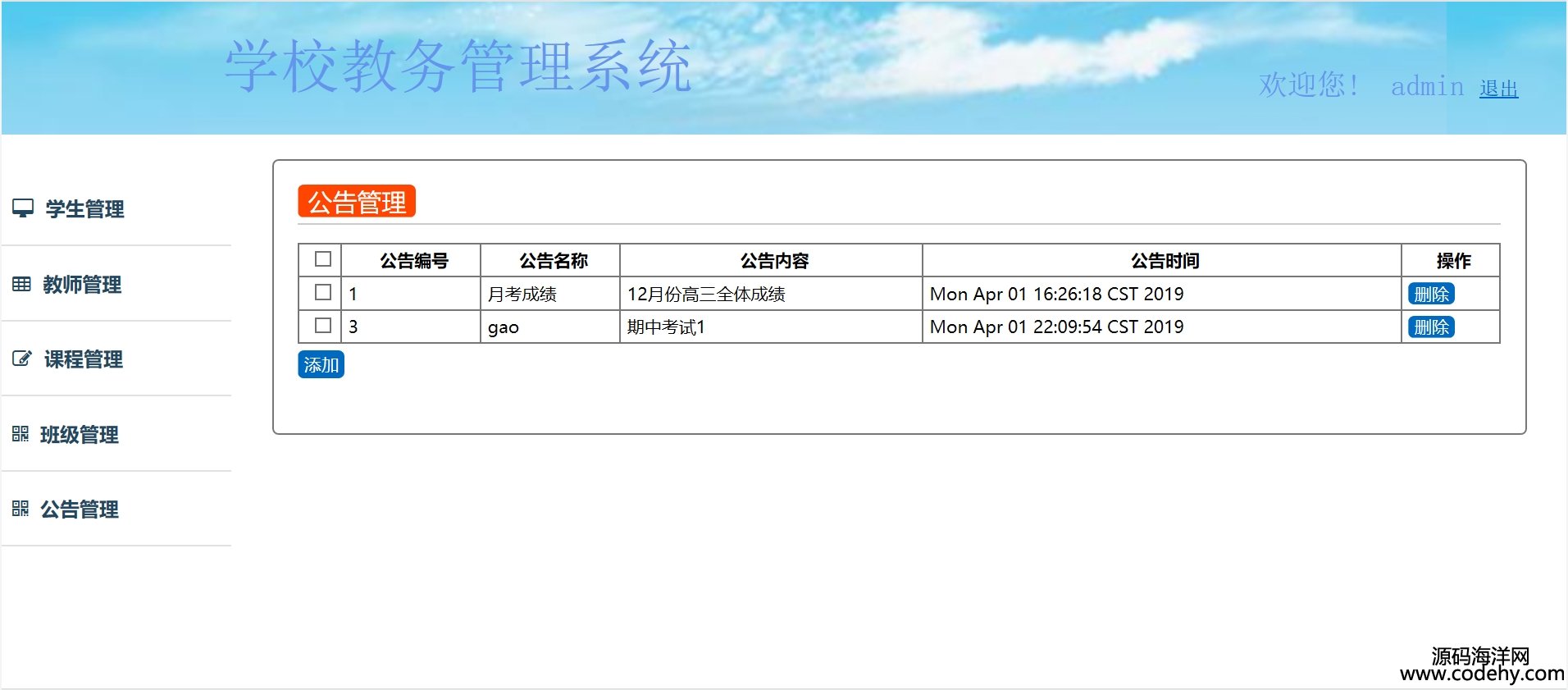Check the box for announcement number 1
The image size is (1568, 690).
coord(323,293)
